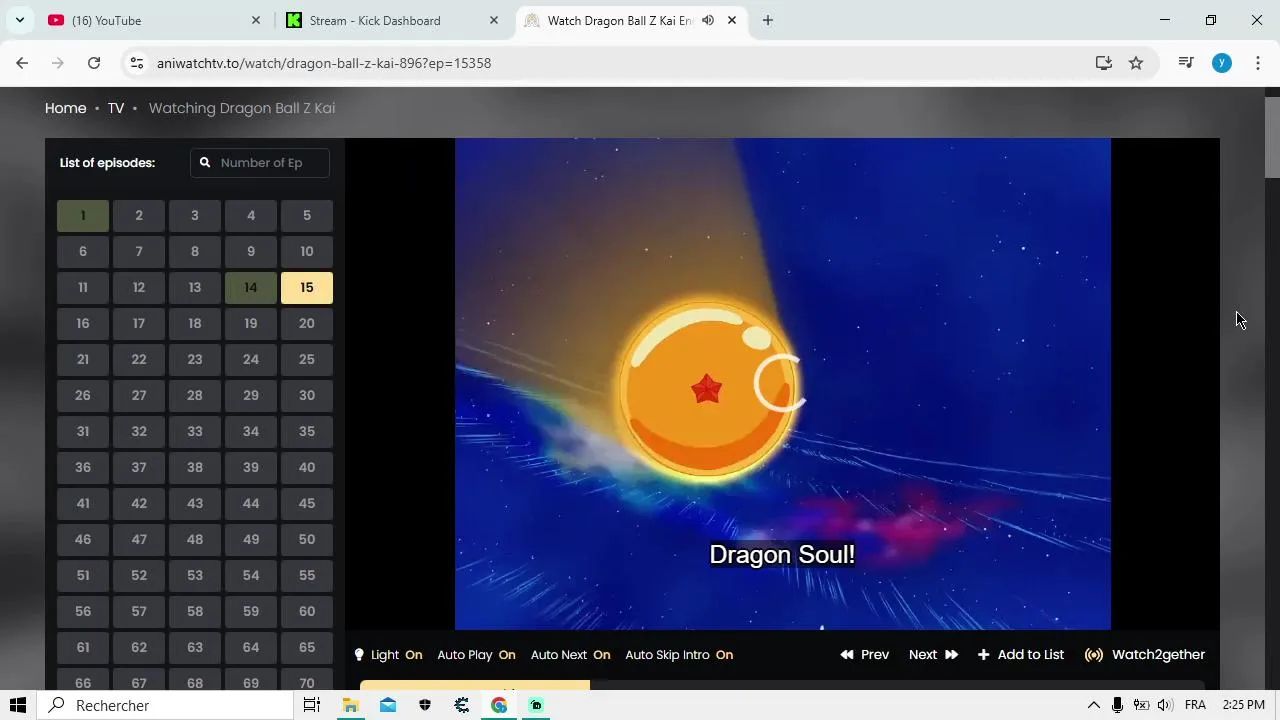Switch to Chrome in the taskbar
This screenshot has width=1280, height=720.
click(499, 705)
